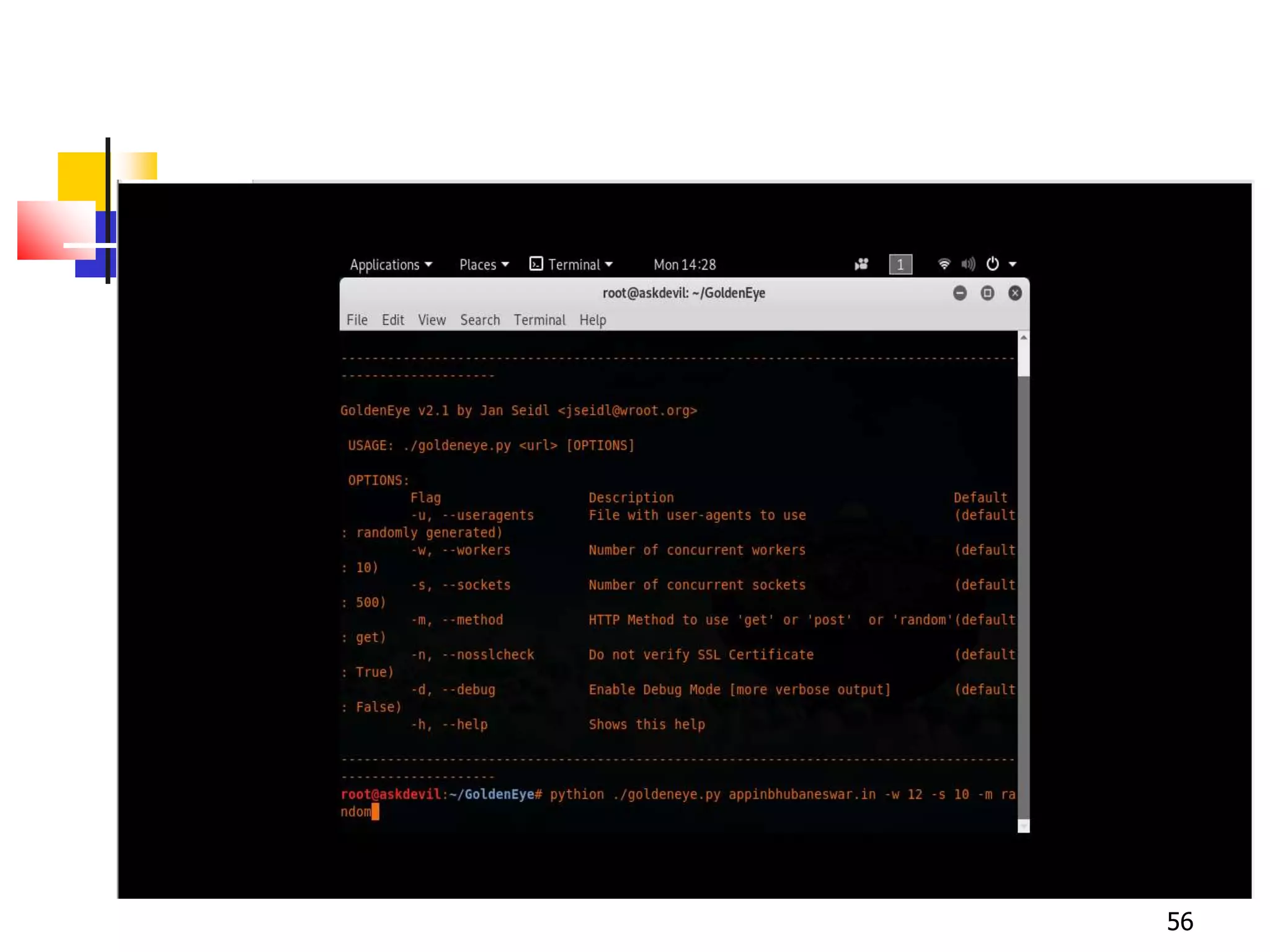Open the File menu
Image resolution: width=1270 pixels, height=952 pixels.
[357, 320]
